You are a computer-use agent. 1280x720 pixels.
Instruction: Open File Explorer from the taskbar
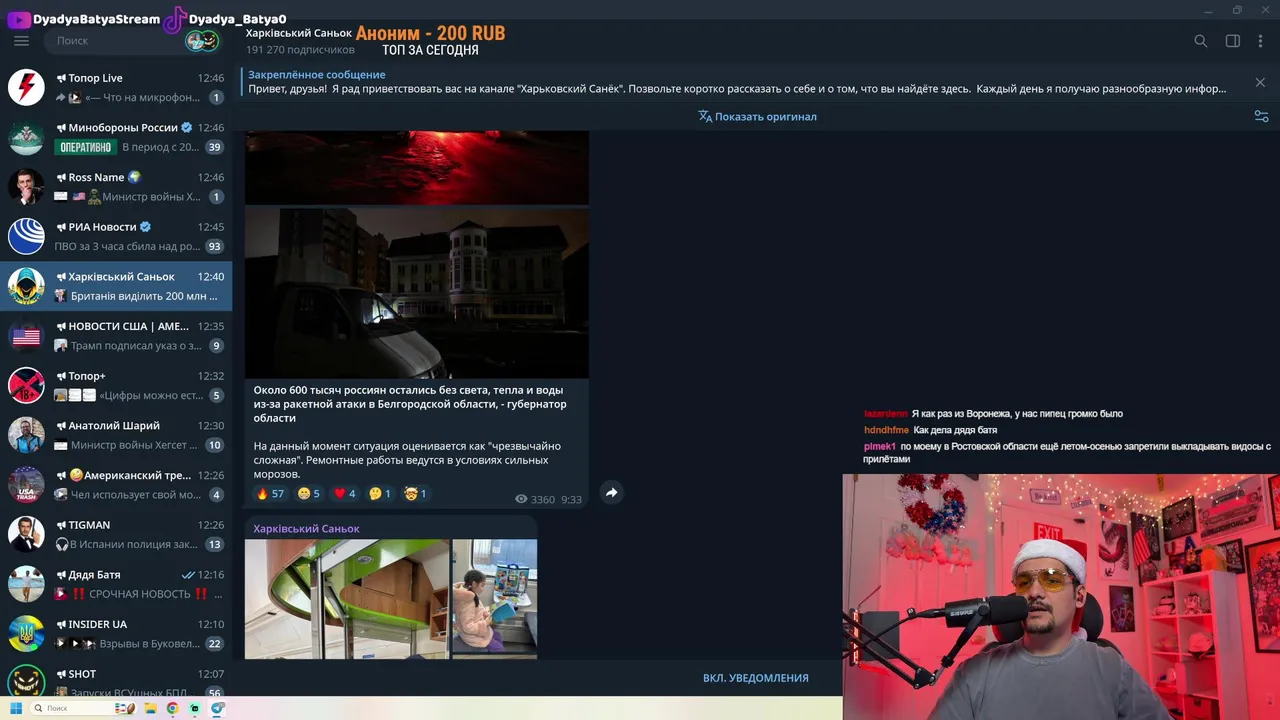[151, 708]
